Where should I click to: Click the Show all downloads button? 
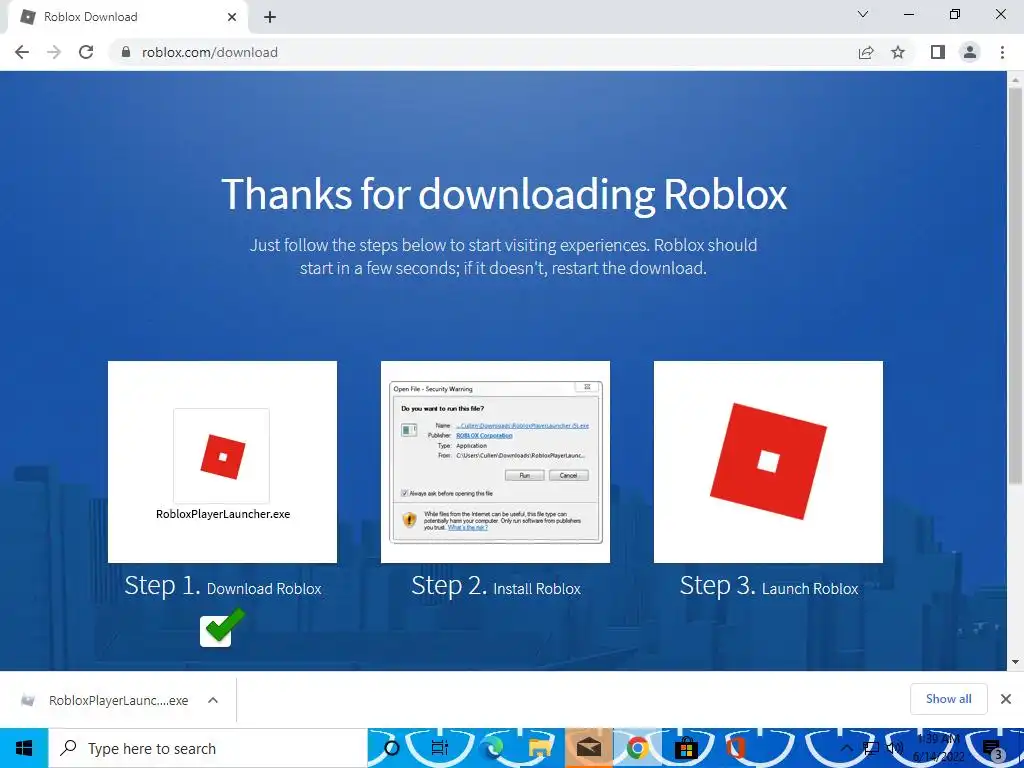pos(948,699)
